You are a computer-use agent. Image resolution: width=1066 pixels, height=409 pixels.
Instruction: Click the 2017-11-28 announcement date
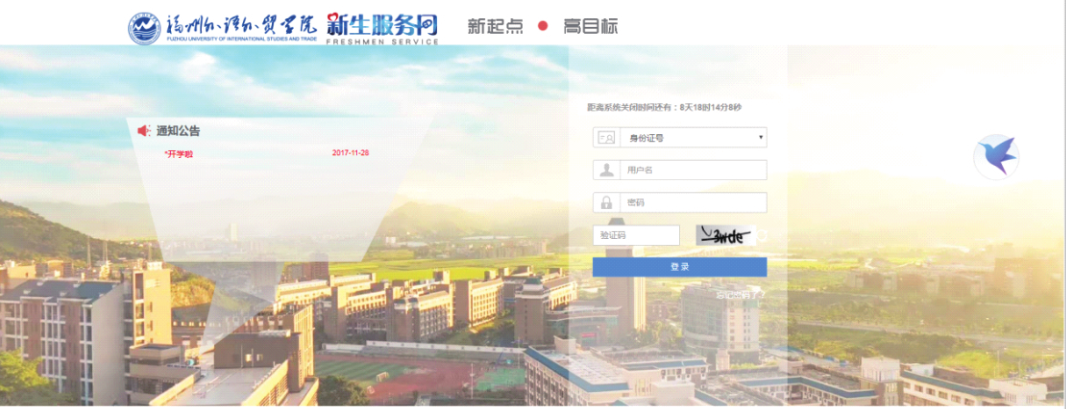(x=350, y=153)
